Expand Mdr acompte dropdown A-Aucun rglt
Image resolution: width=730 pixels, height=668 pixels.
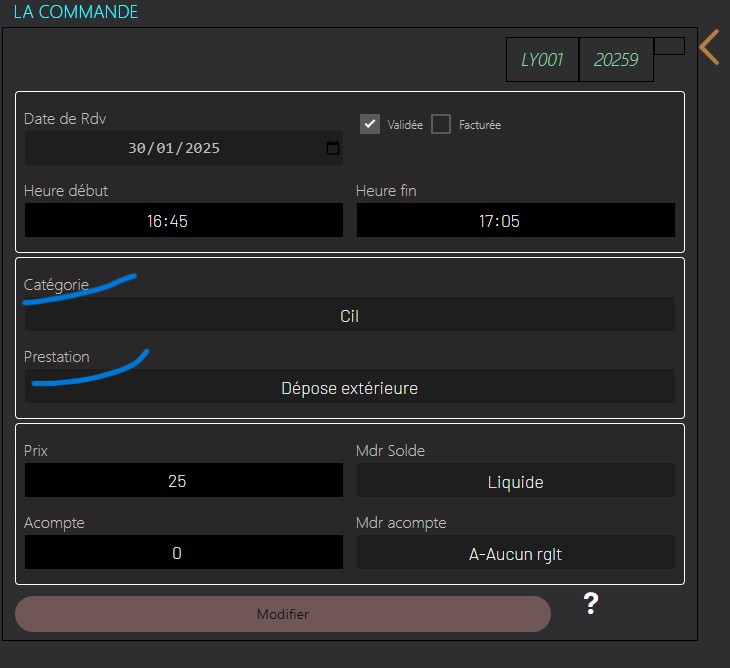point(515,553)
